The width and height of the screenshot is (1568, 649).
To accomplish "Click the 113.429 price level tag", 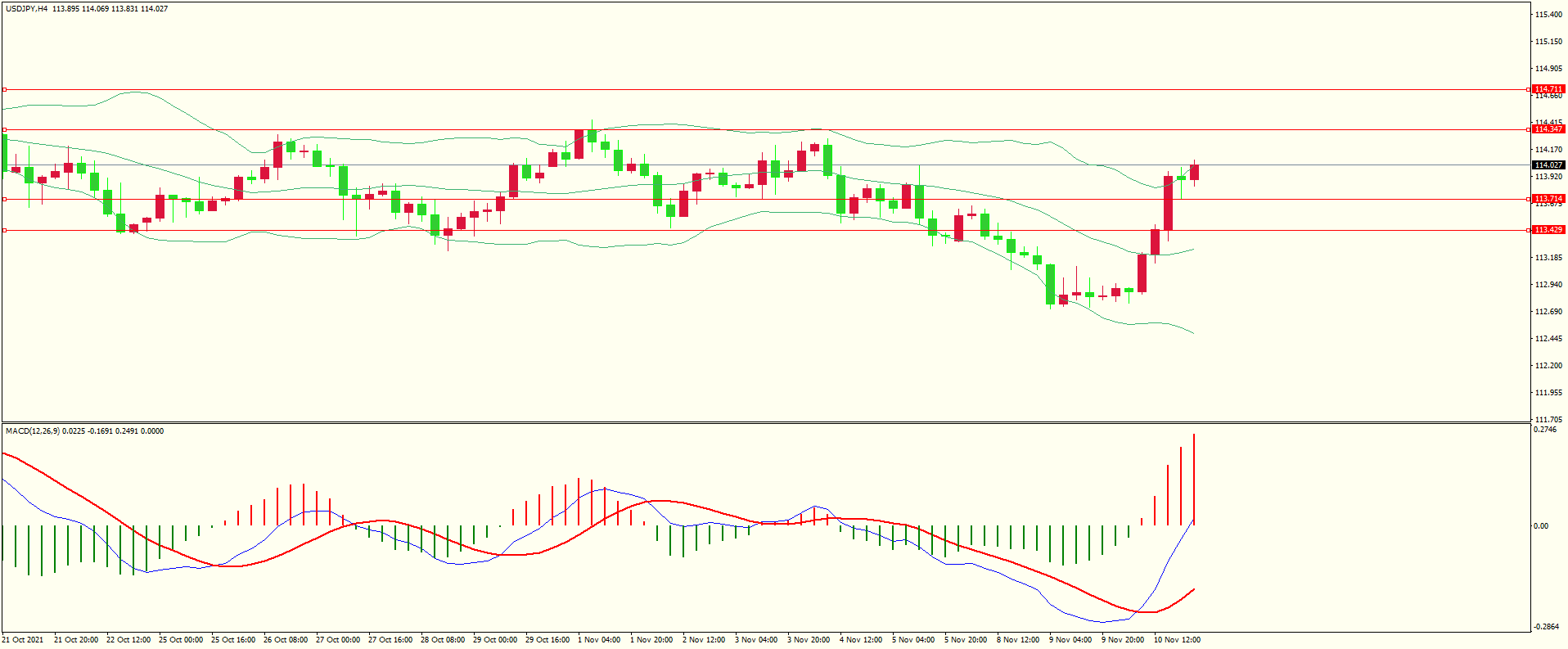I will (x=1548, y=230).
